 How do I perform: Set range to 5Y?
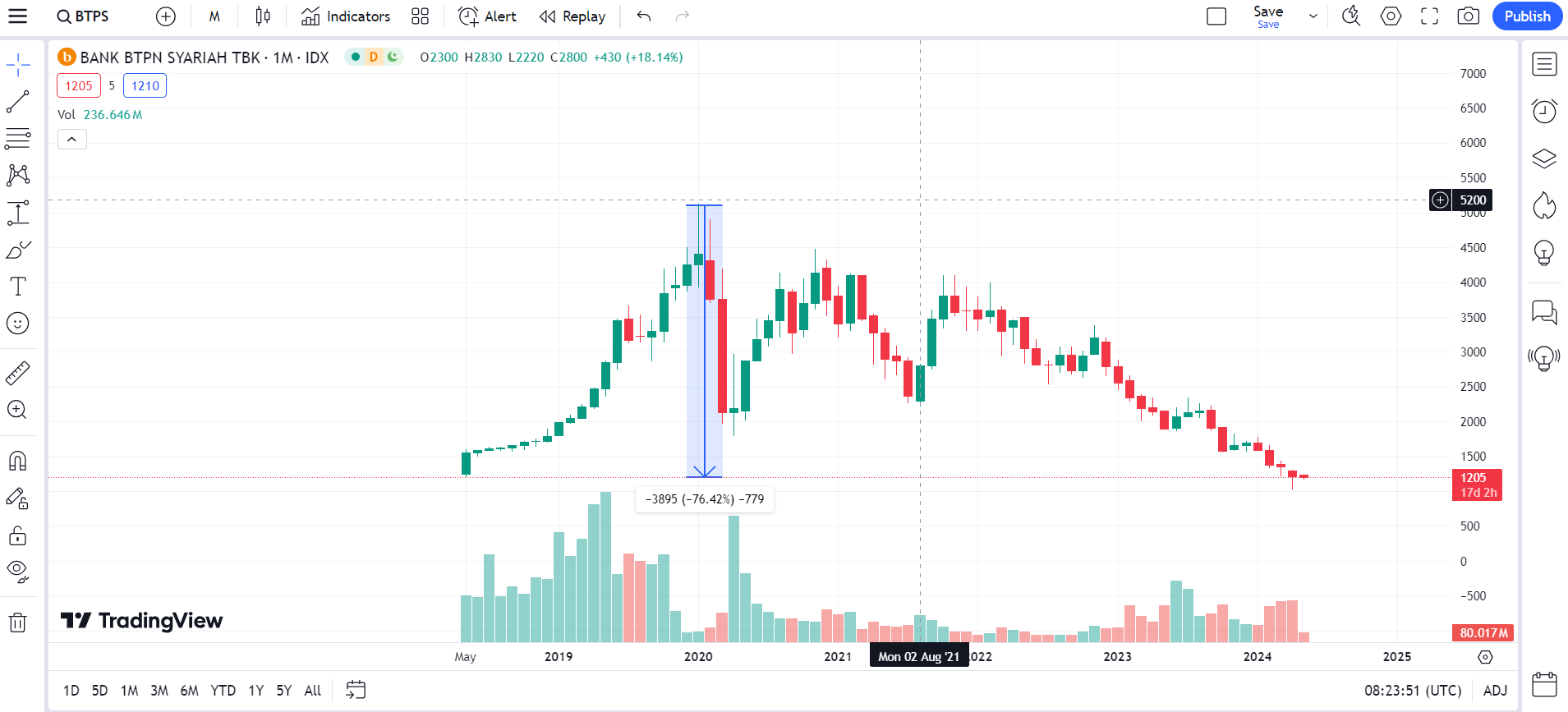coord(284,691)
